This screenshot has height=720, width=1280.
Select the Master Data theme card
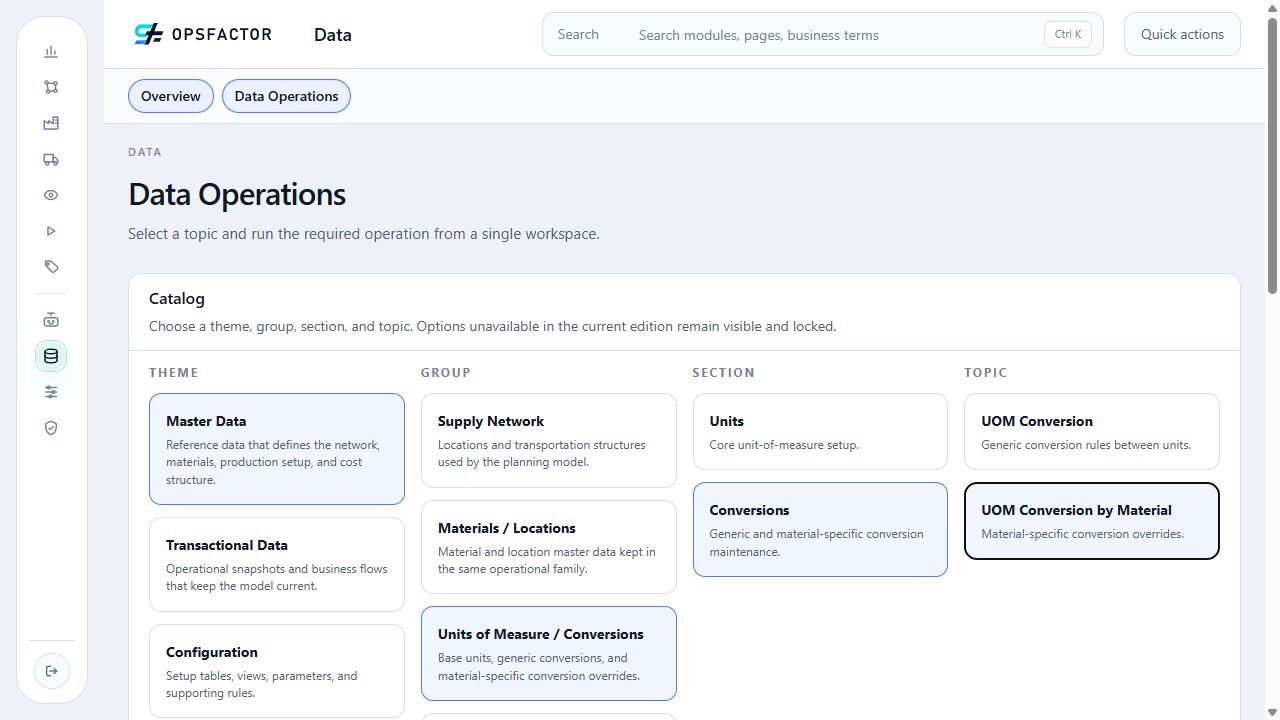277,449
